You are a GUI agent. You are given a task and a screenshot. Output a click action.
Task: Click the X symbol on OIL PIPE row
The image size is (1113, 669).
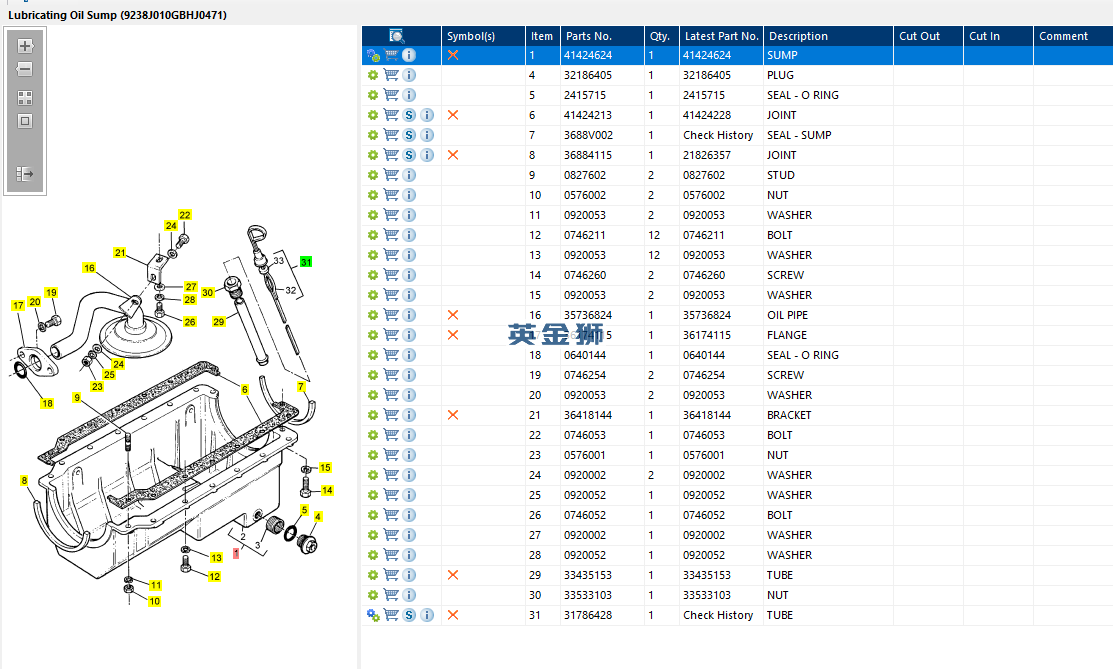pos(453,315)
